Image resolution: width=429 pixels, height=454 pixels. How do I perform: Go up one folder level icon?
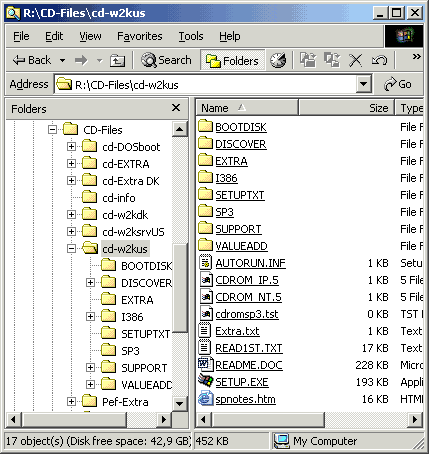coord(117,60)
